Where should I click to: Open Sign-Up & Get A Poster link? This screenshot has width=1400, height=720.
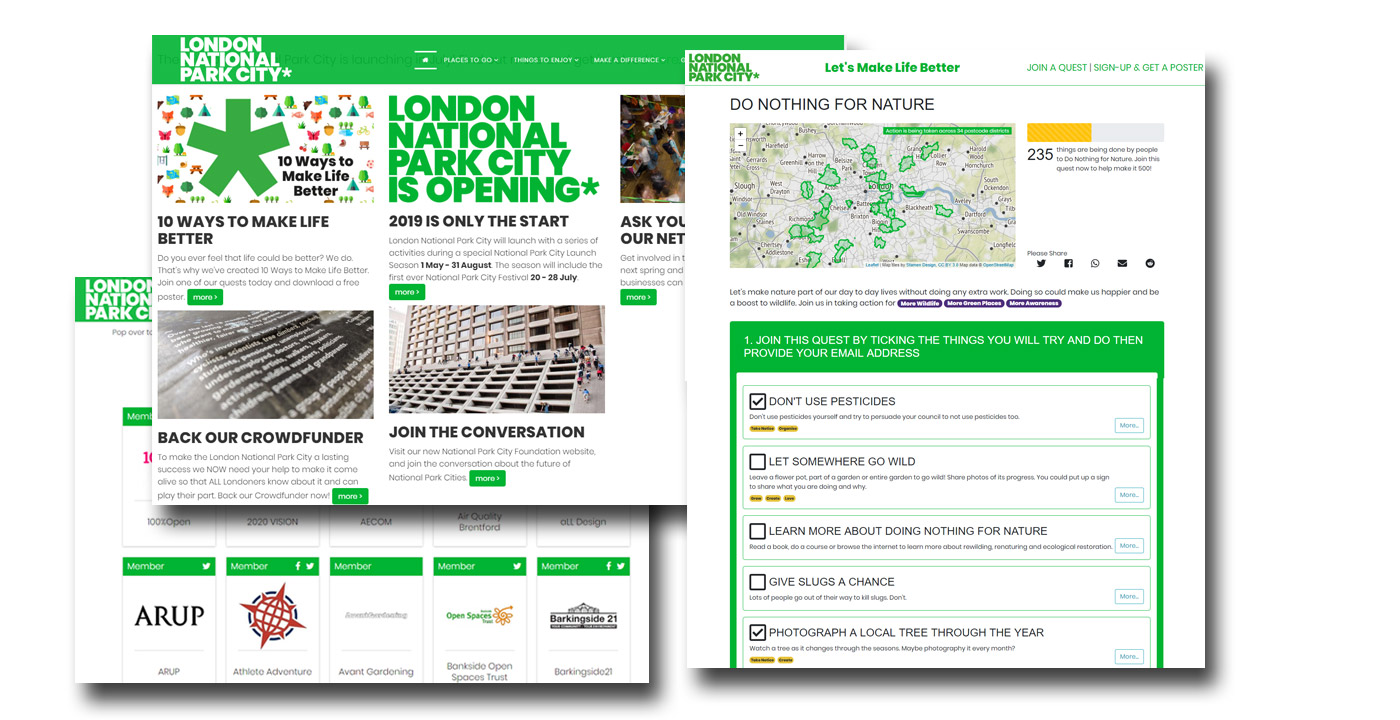point(1148,68)
